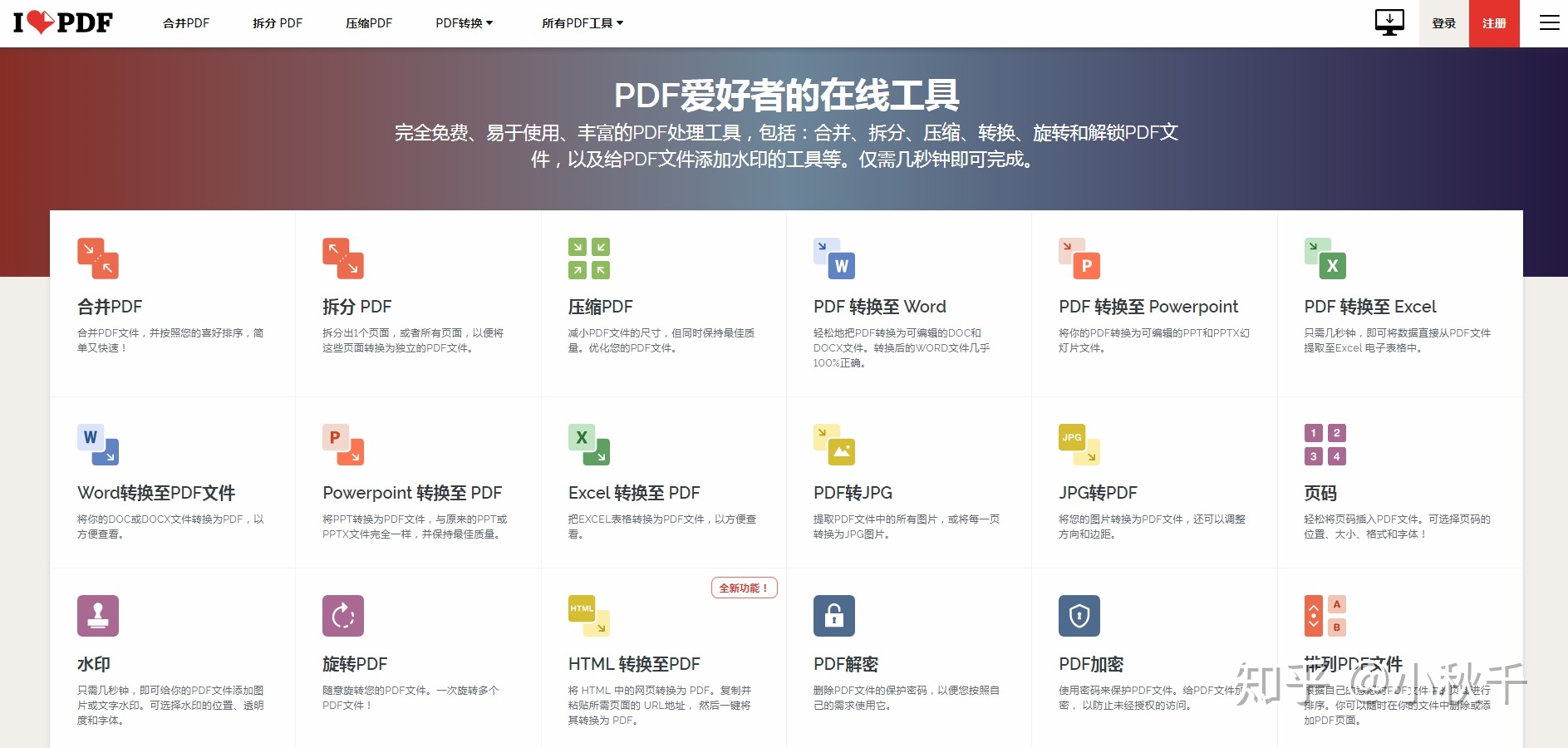1568x748 pixels.
Task: Click description starting 把EXCEL表格转换为PDF文件
Action: point(662,526)
